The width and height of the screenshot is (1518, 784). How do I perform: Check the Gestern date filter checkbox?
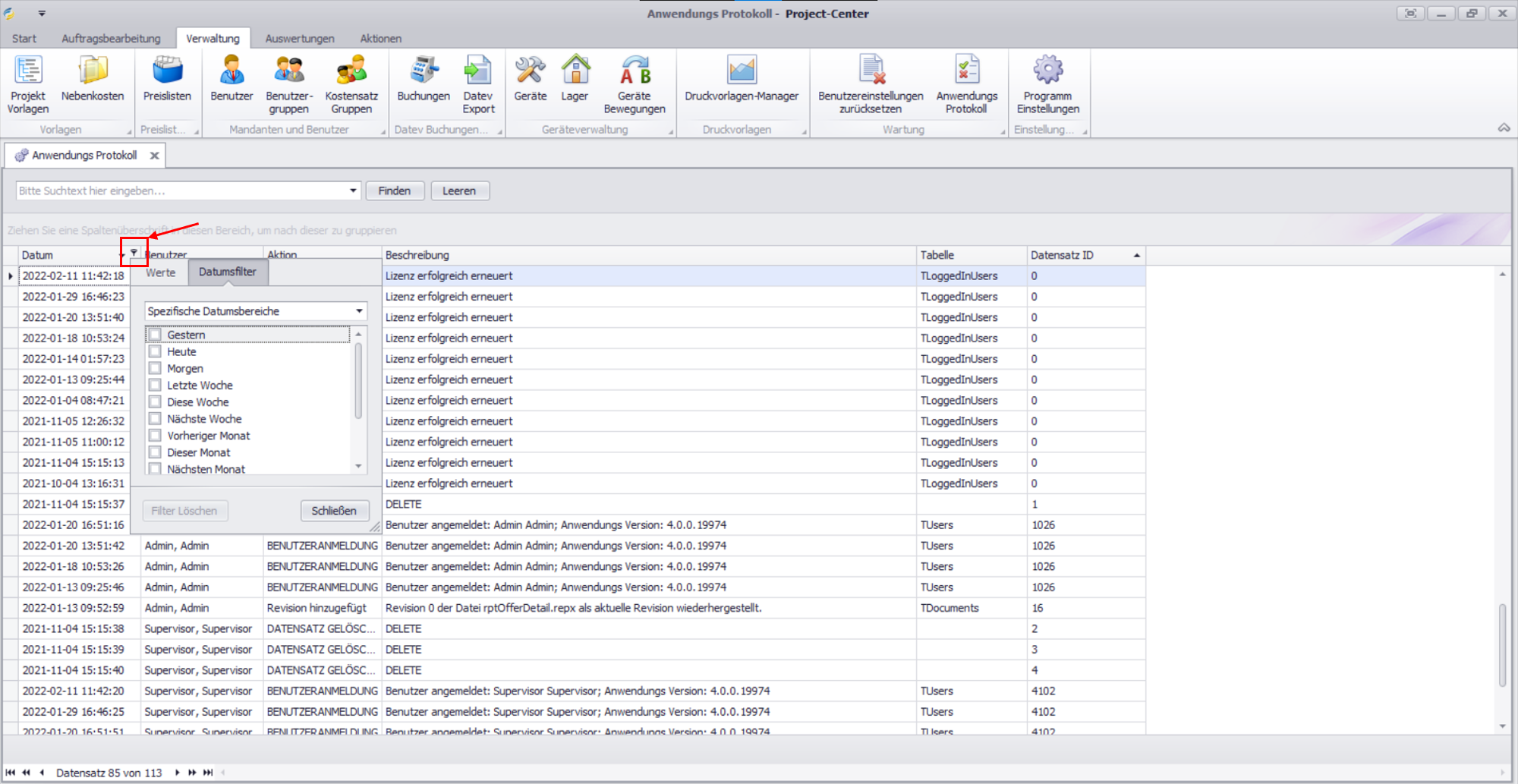tap(156, 335)
